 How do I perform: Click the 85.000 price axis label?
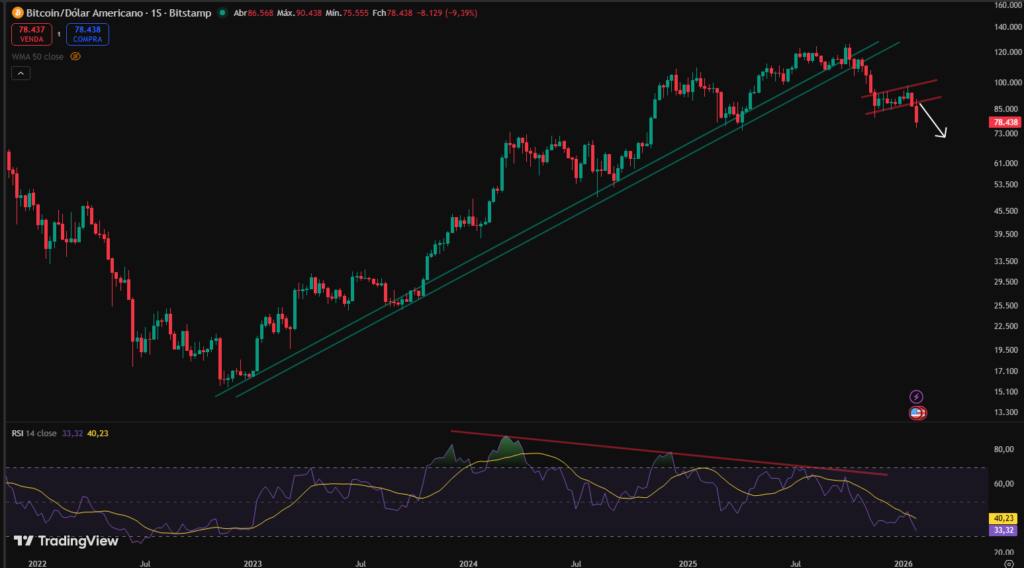(x=1006, y=109)
